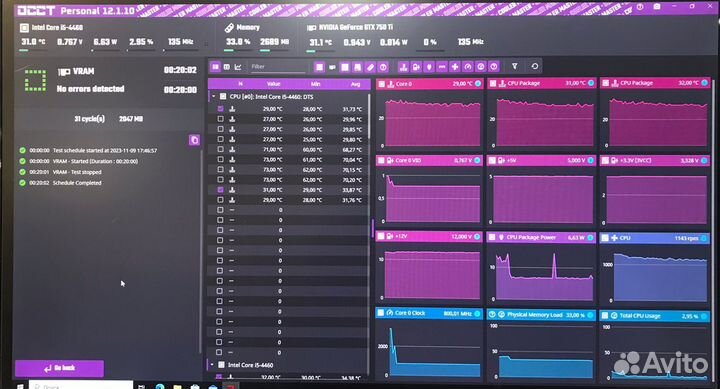Click the Filter text field
720x389 pixels.
(277, 67)
